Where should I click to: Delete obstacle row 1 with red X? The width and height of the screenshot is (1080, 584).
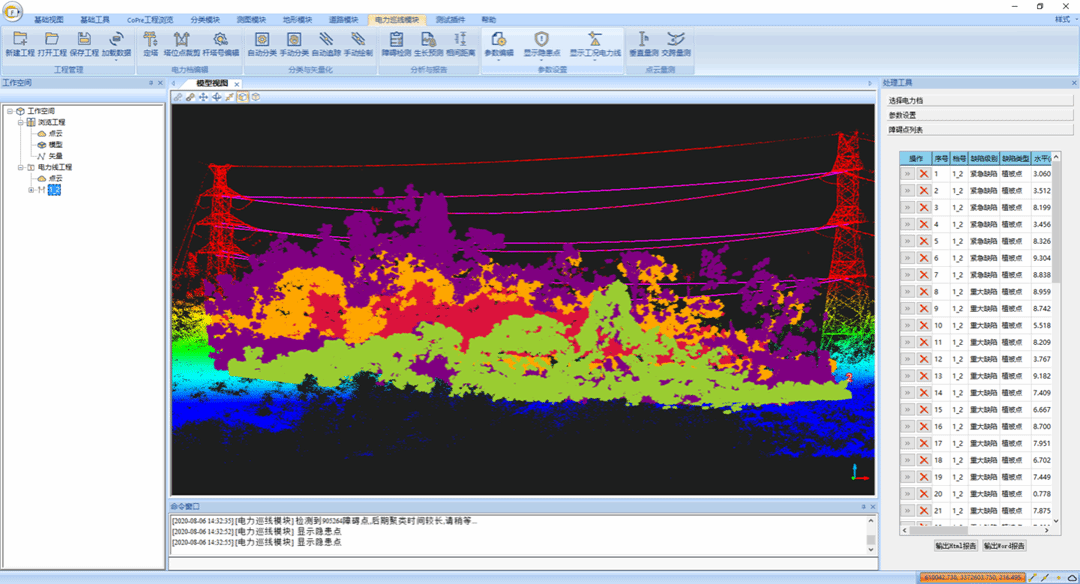click(x=924, y=174)
